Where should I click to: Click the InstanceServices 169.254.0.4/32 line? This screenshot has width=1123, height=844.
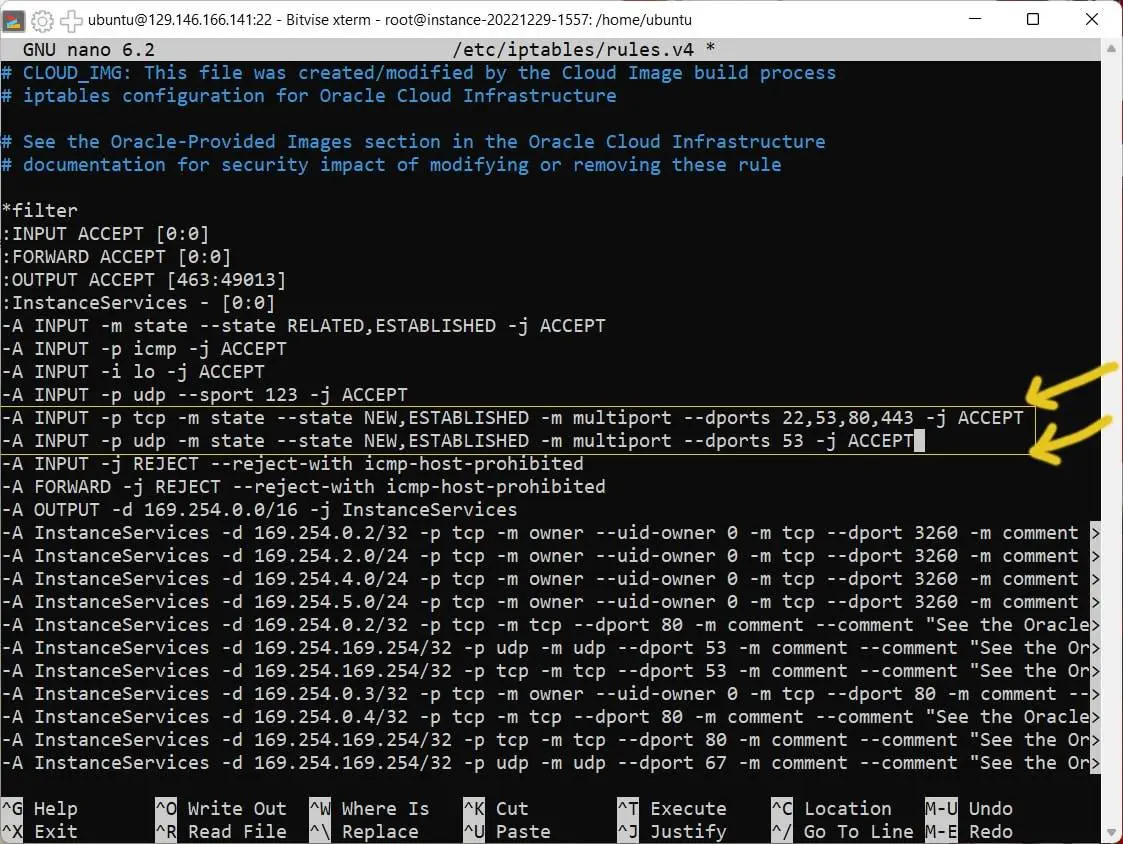pos(550,716)
